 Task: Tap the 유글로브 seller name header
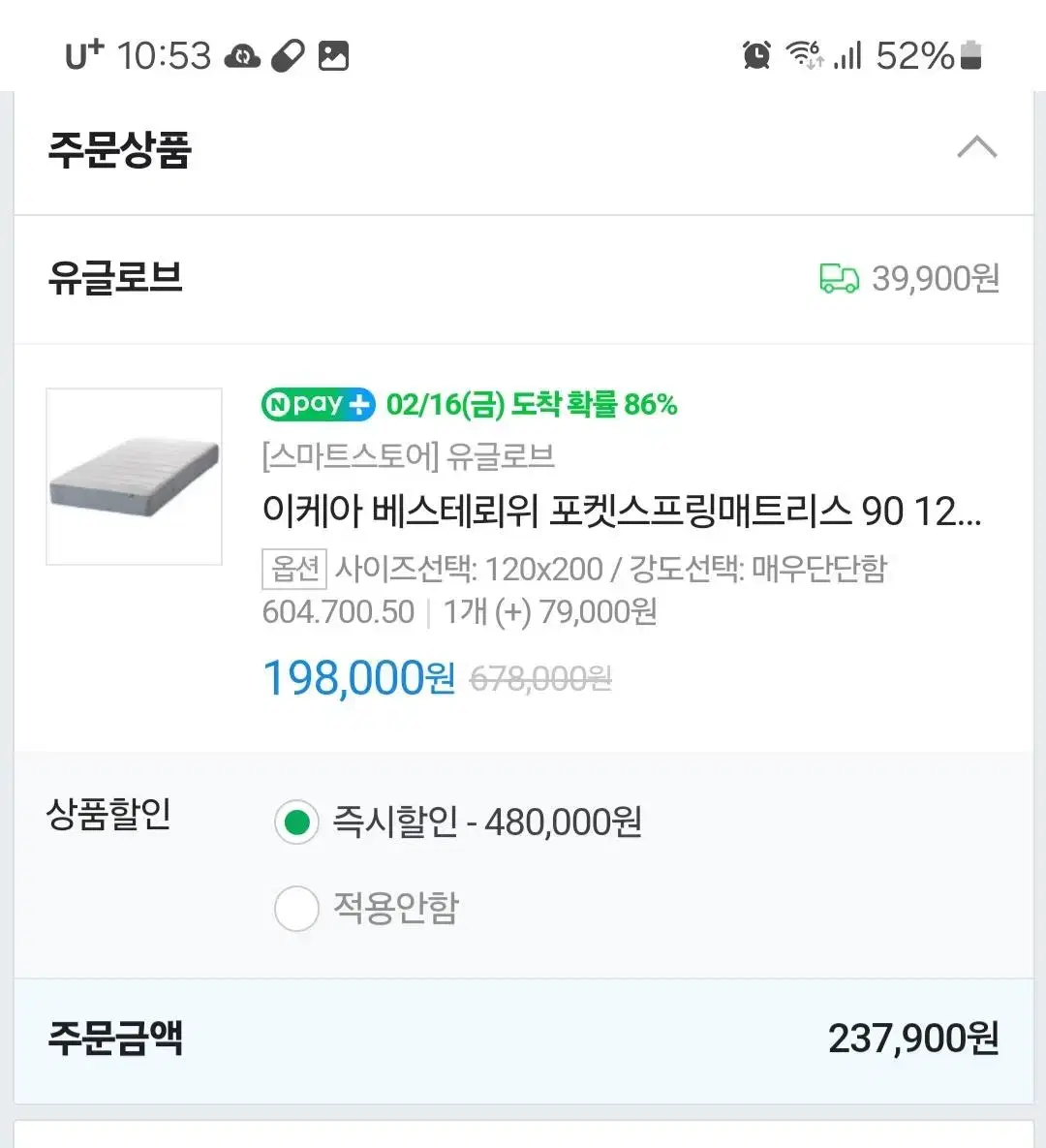(115, 278)
